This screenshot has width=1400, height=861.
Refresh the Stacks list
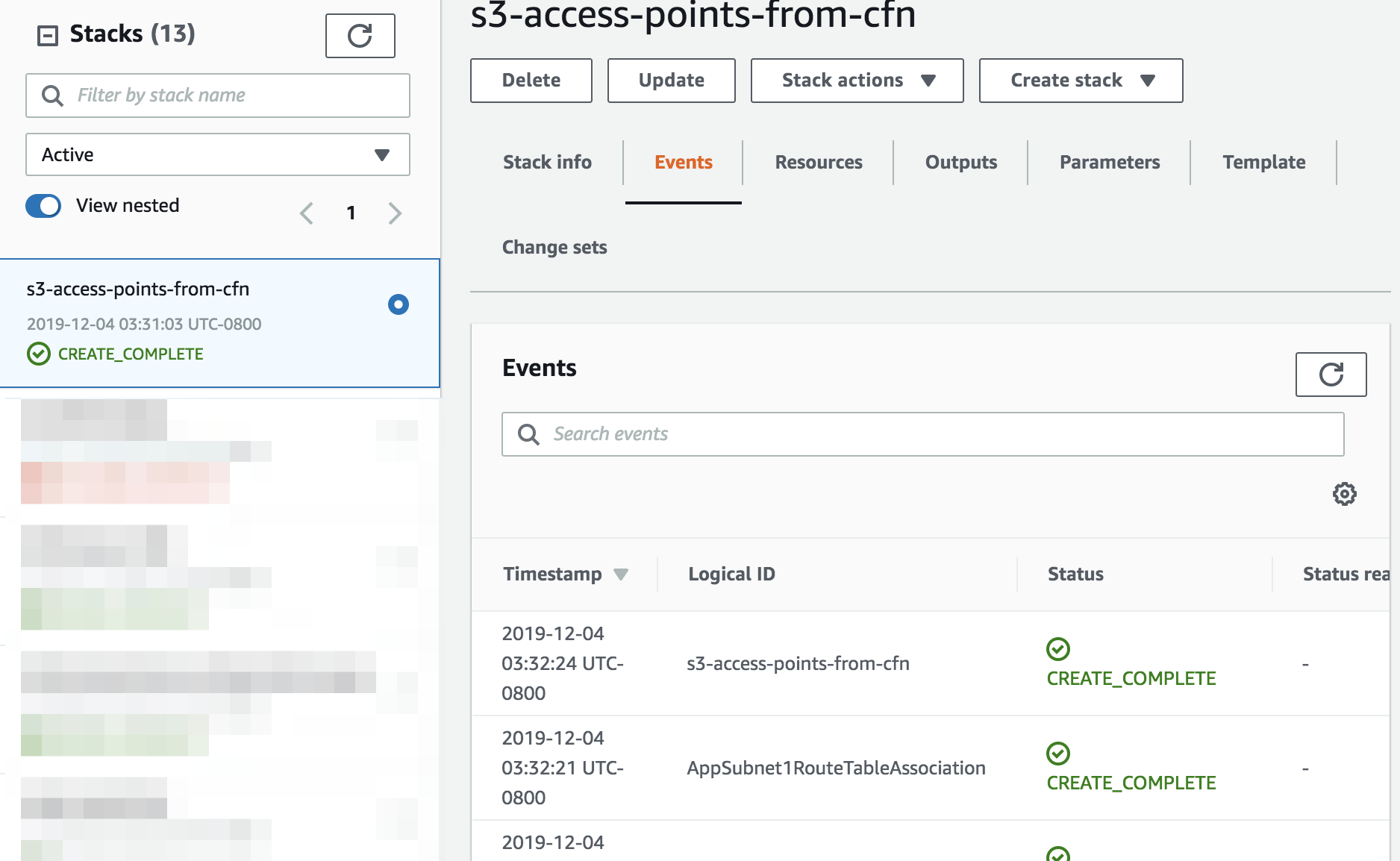360,35
